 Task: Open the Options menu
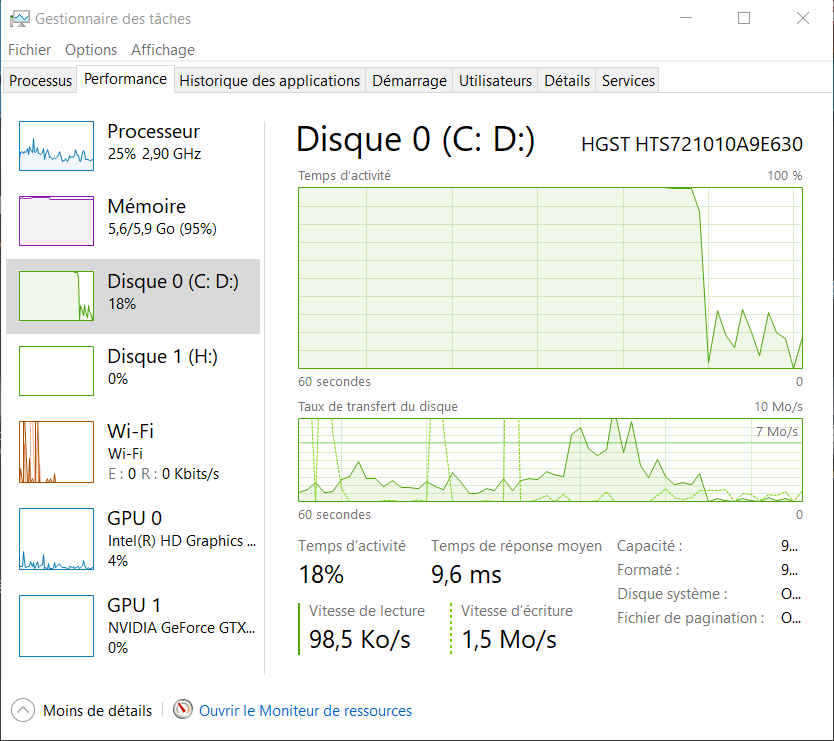91,50
